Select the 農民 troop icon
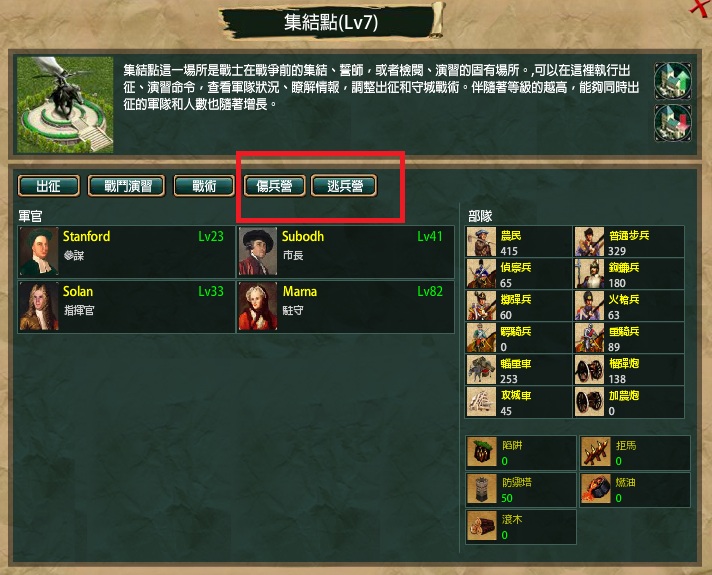This screenshot has width=712, height=575. [481, 242]
